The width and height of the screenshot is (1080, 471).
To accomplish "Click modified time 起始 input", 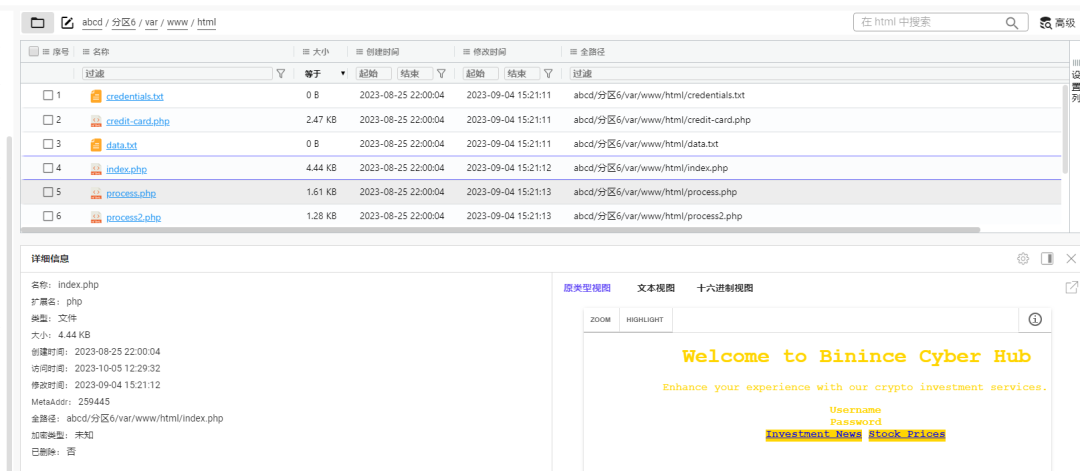I will pos(481,73).
